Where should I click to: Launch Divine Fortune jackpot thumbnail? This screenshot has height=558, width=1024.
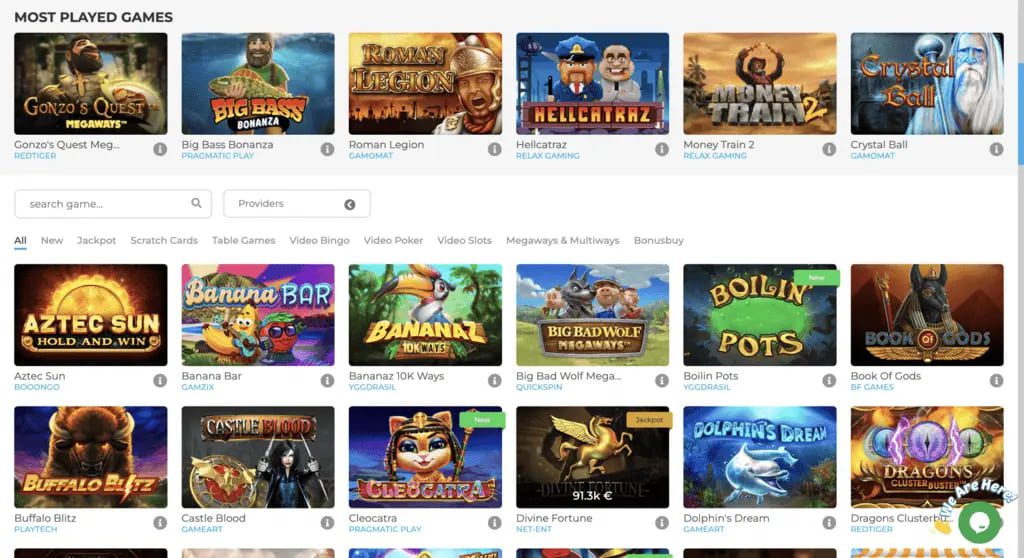592,457
